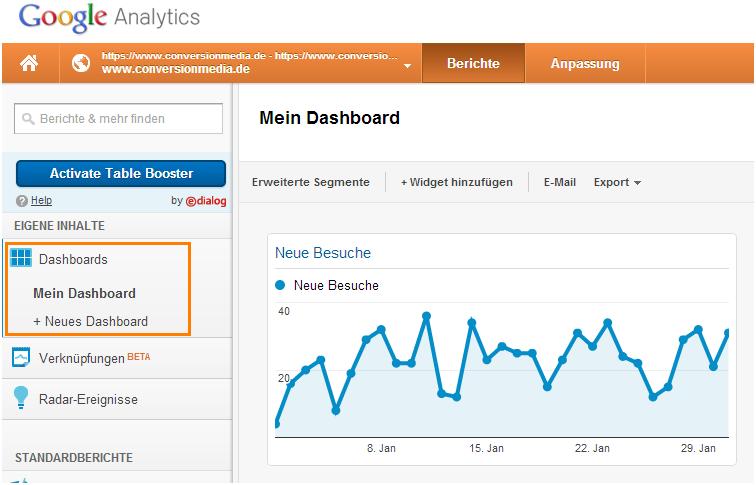Open the Neue Besuche widget title

click(323, 253)
